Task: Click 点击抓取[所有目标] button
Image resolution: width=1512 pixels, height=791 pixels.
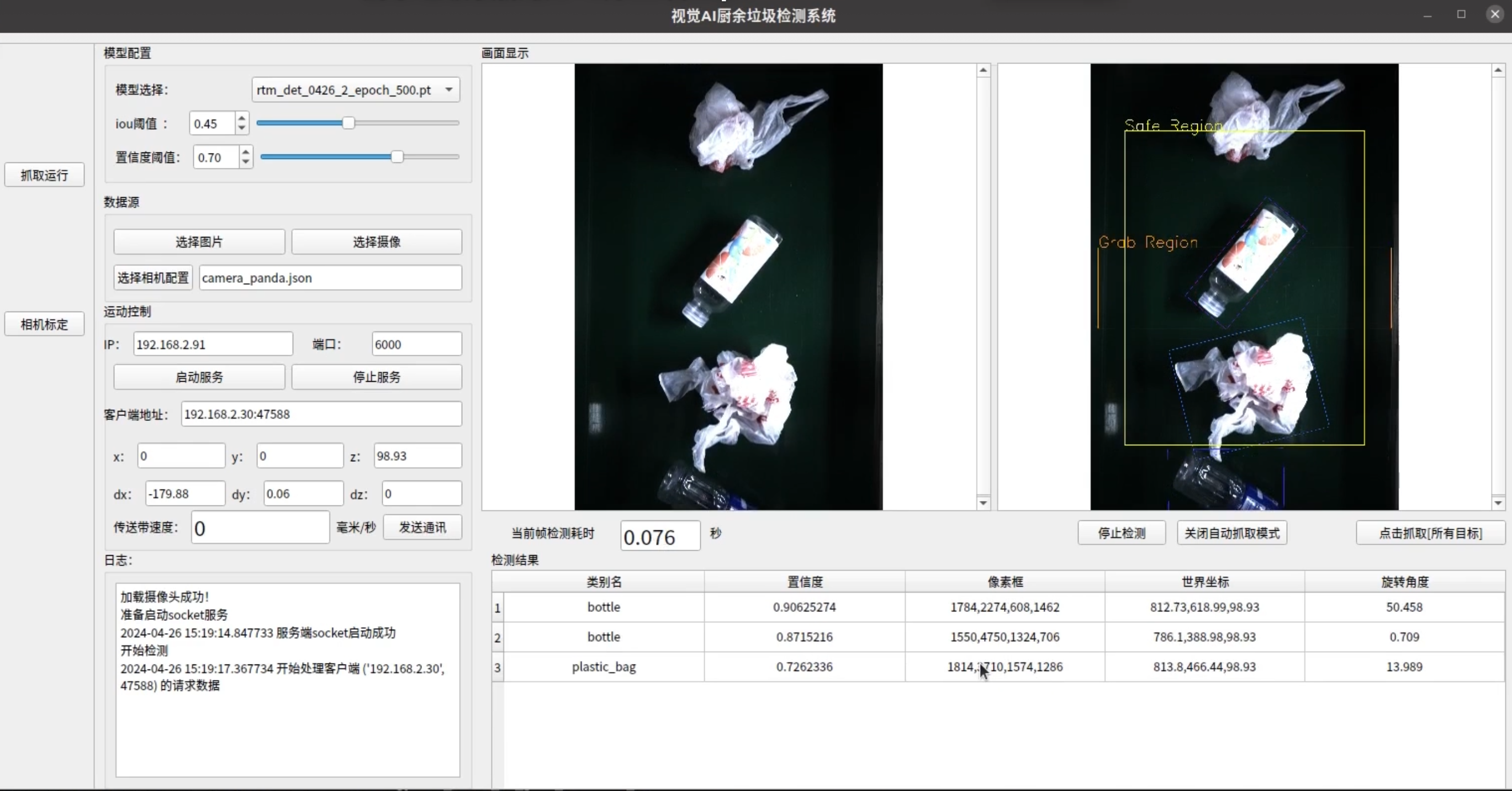Action: pyautogui.click(x=1430, y=533)
